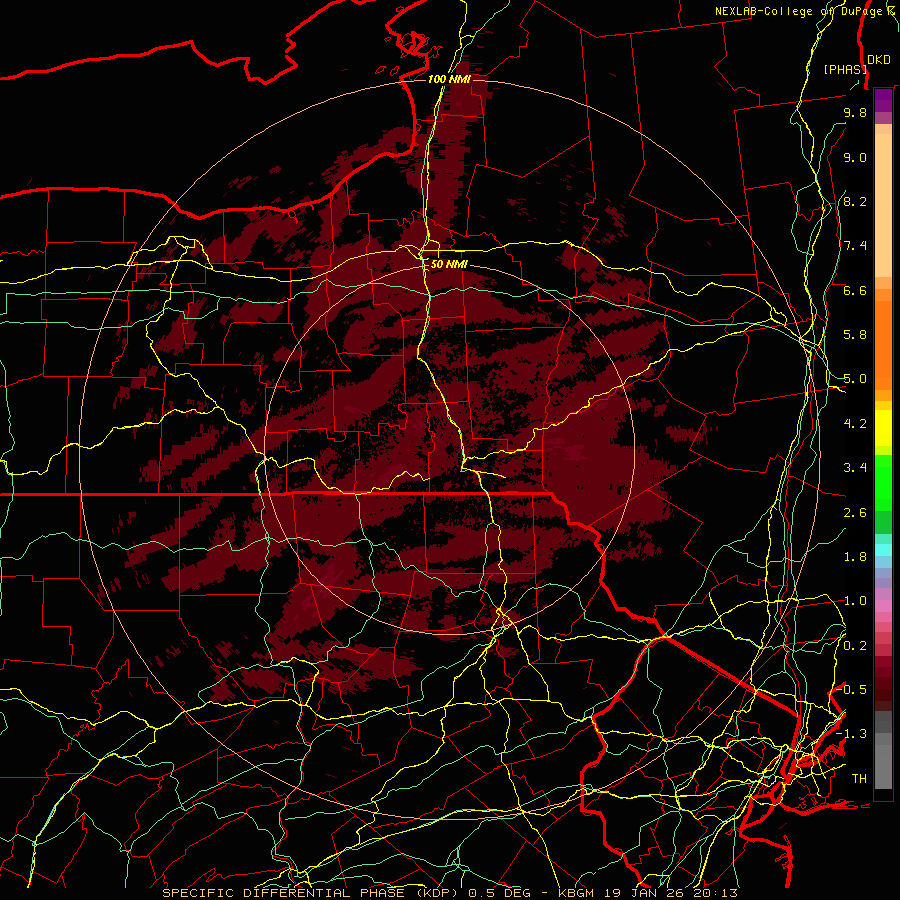Click the 100 NMI range ring label
900x900 pixels.
tap(449, 79)
